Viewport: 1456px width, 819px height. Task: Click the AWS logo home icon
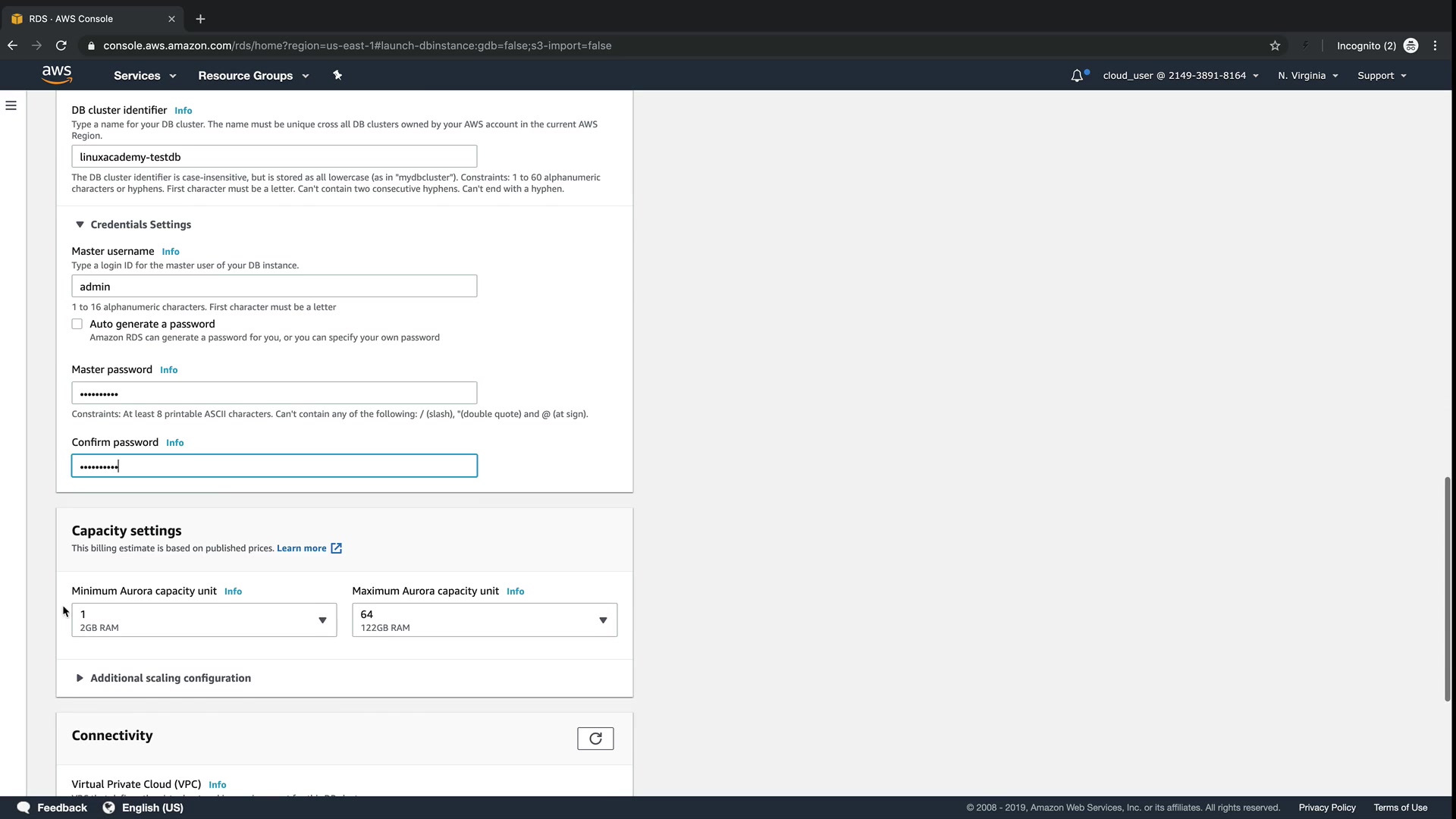[x=57, y=75]
